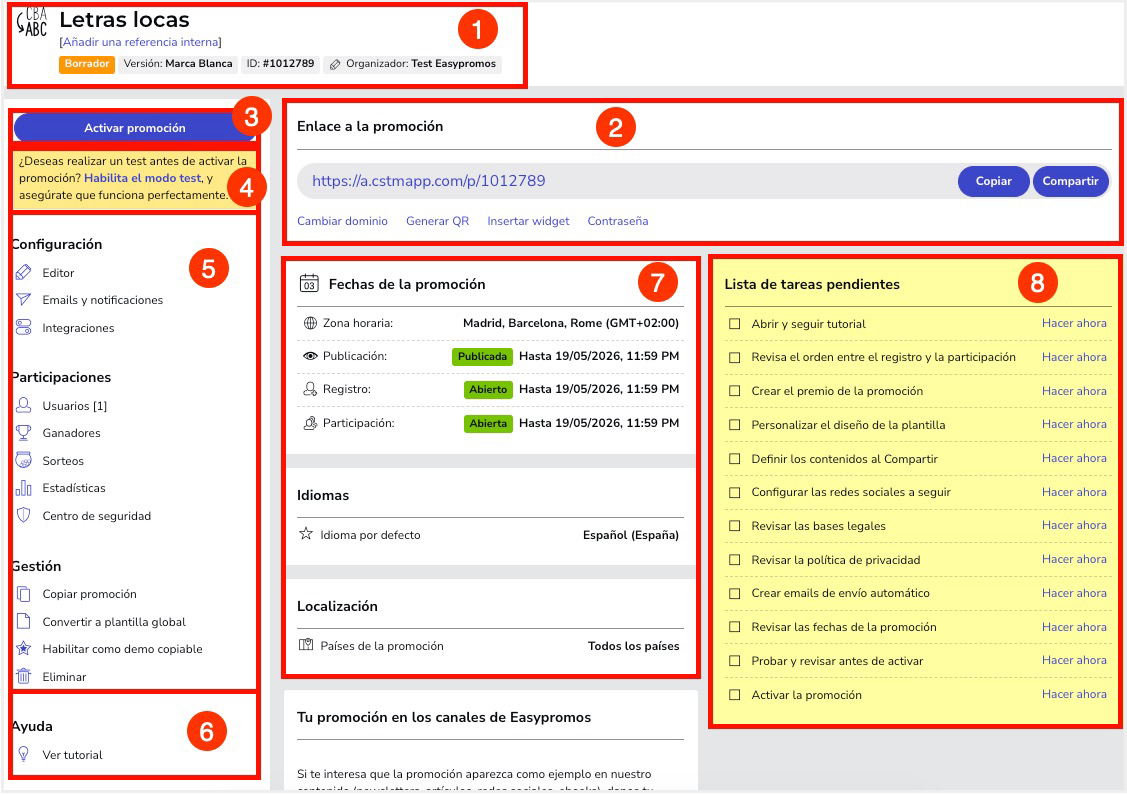
Task: Click the Copiar promoción duplicate icon
Action: [x=24, y=594]
